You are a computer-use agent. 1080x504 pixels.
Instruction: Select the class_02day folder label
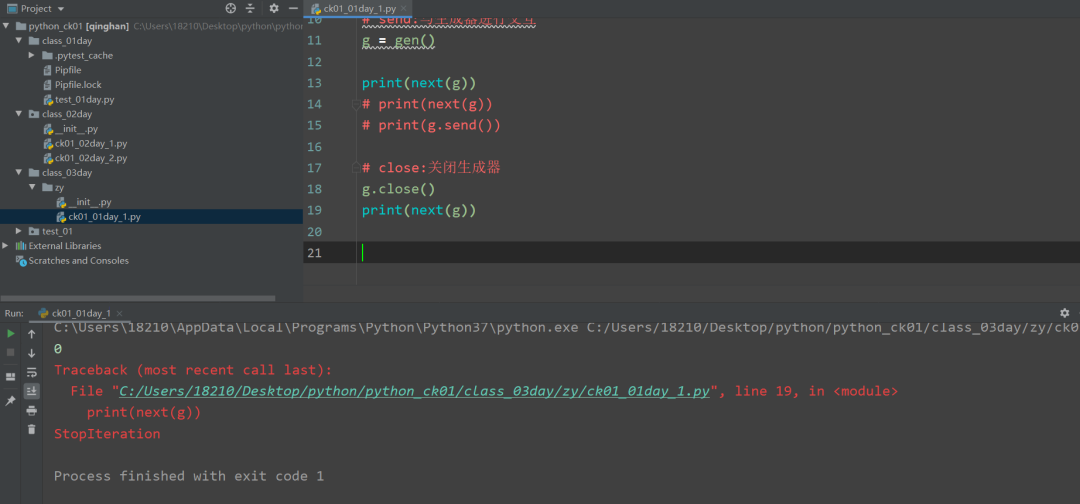pyautogui.click(x=67, y=114)
